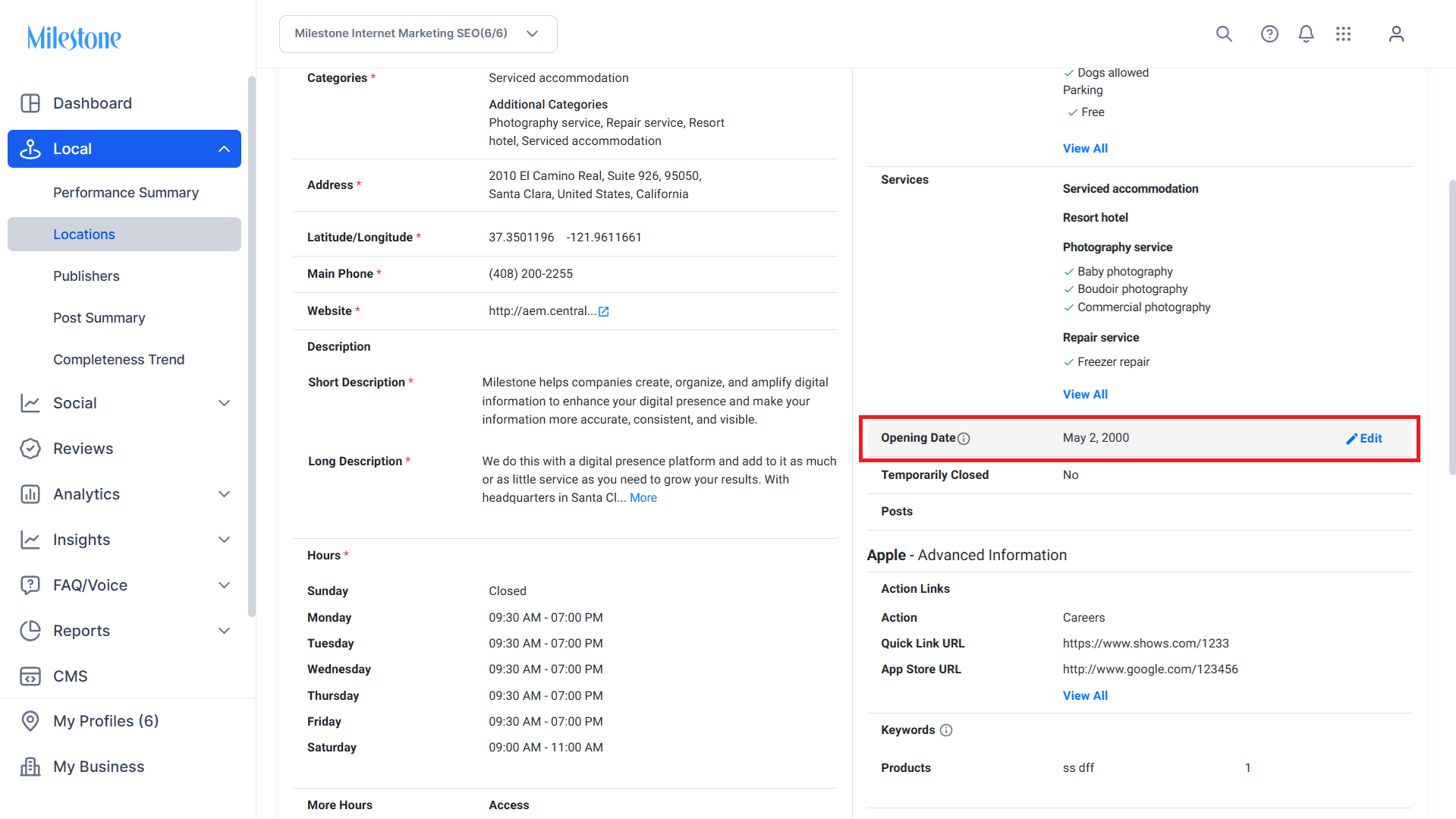1456x819 pixels.
Task: Select Locations in the sidebar
Action: pyautogui.click(x=124, y=235)
